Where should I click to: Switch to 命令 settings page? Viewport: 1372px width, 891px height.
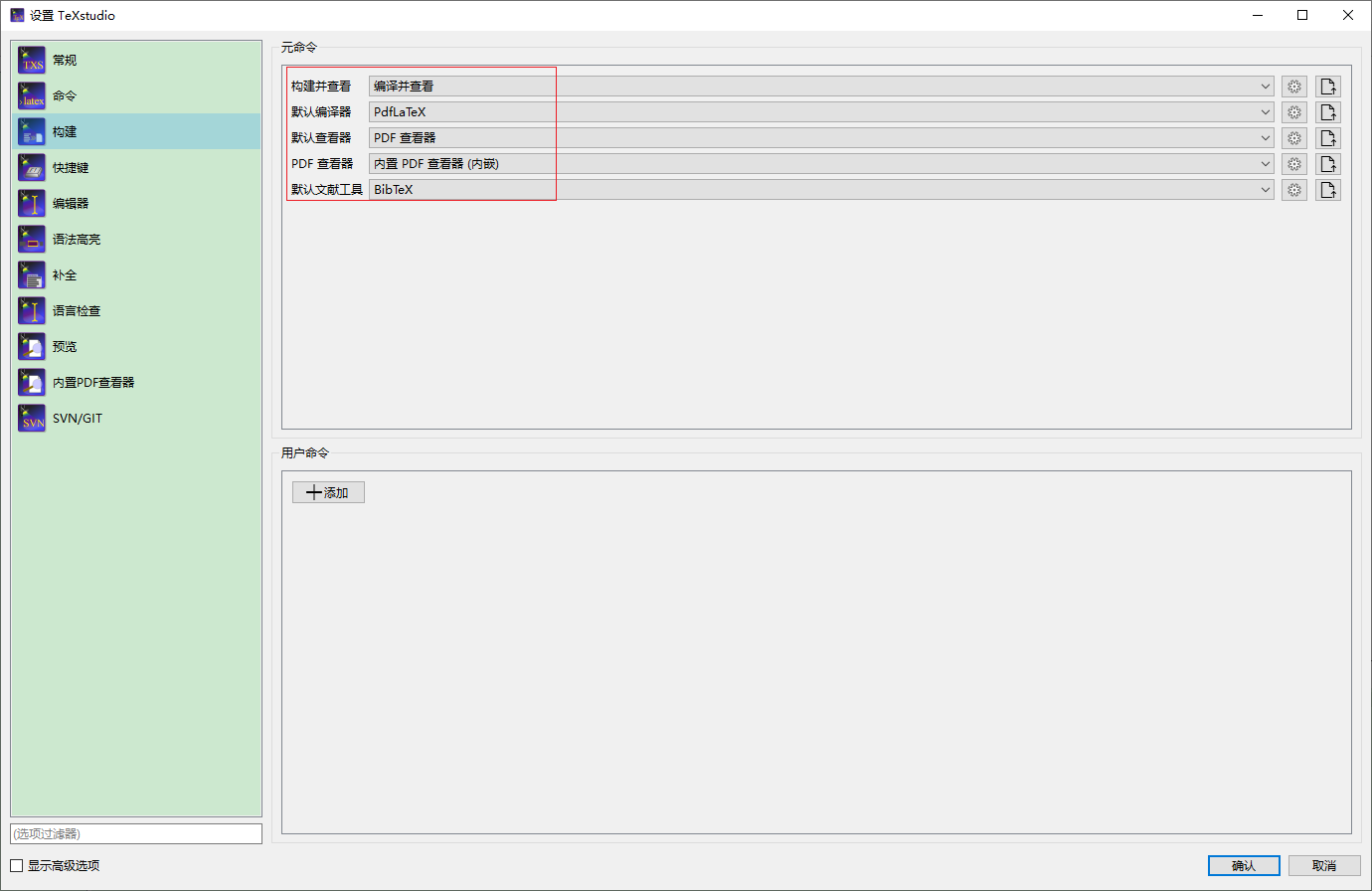[136, 96]
